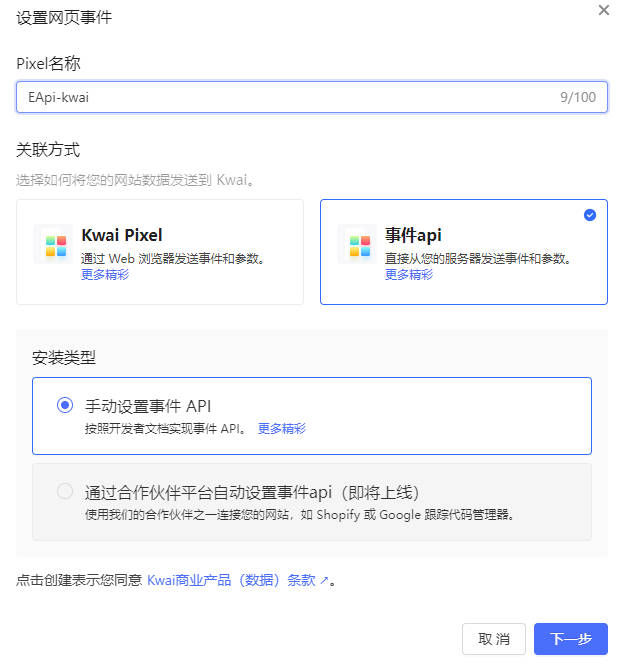Select the 手动设置事件 API radio button
Image resolution: width=627 pixels, height=668 pixels.
coord(65,405)
